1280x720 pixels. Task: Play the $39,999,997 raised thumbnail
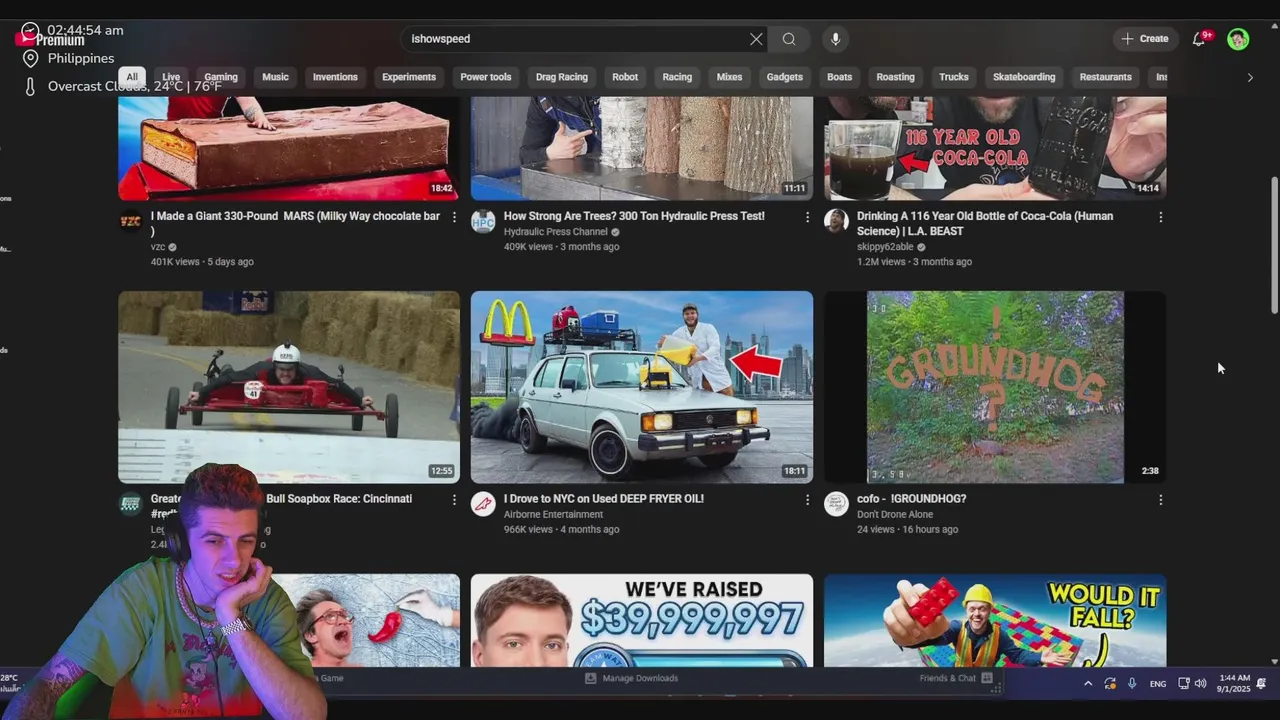[x=642, y=620]
